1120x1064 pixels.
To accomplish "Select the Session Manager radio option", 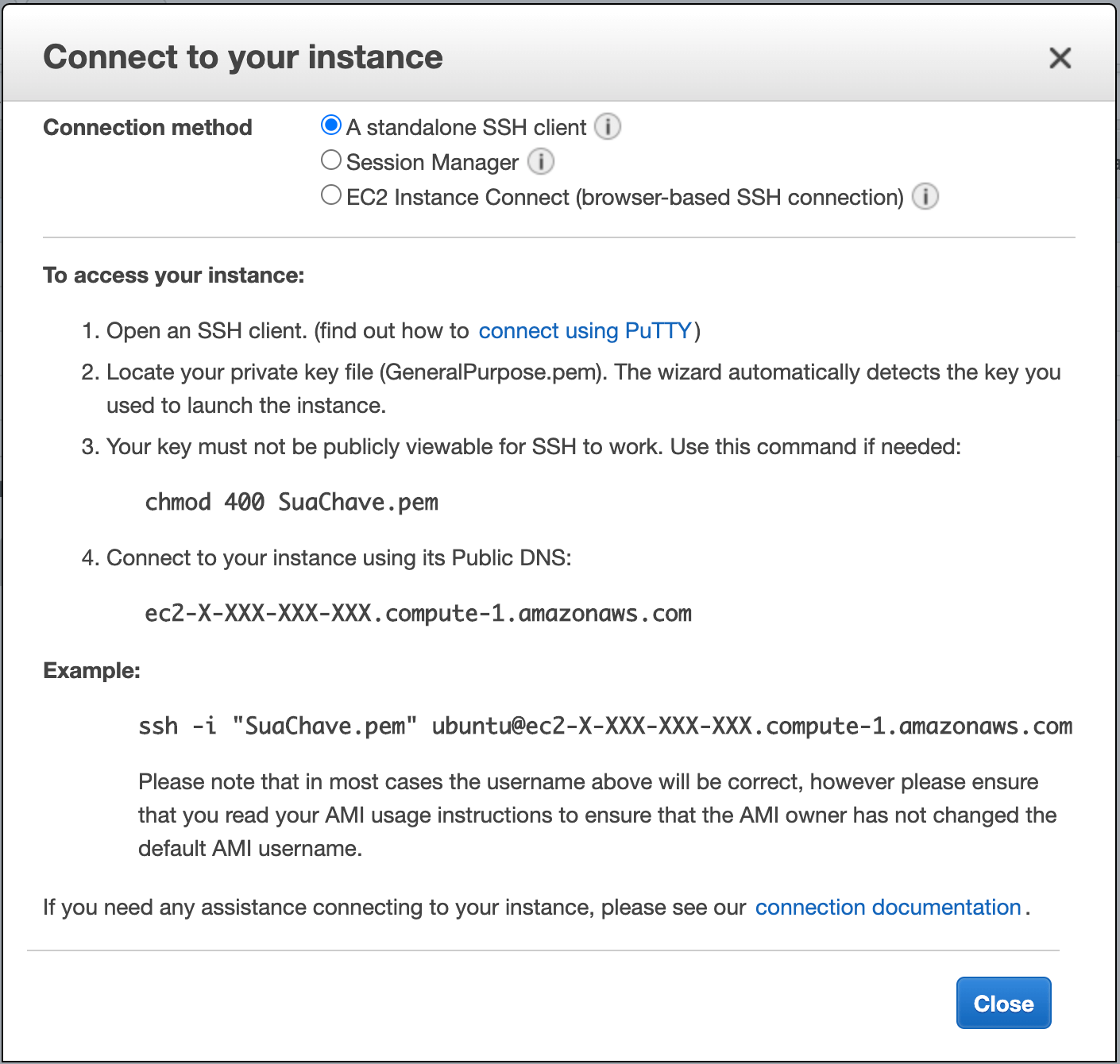I will point(331,160).
